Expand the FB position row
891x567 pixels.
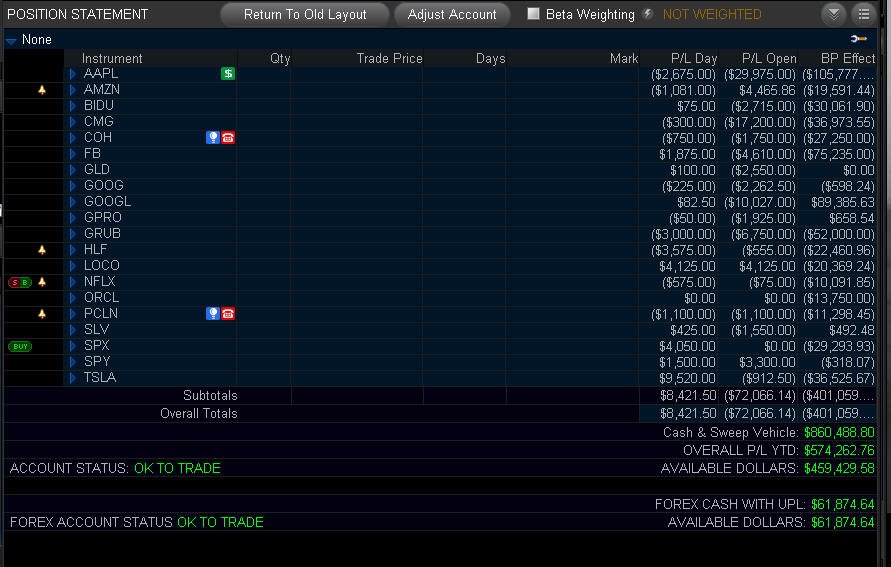click(73, 153)
